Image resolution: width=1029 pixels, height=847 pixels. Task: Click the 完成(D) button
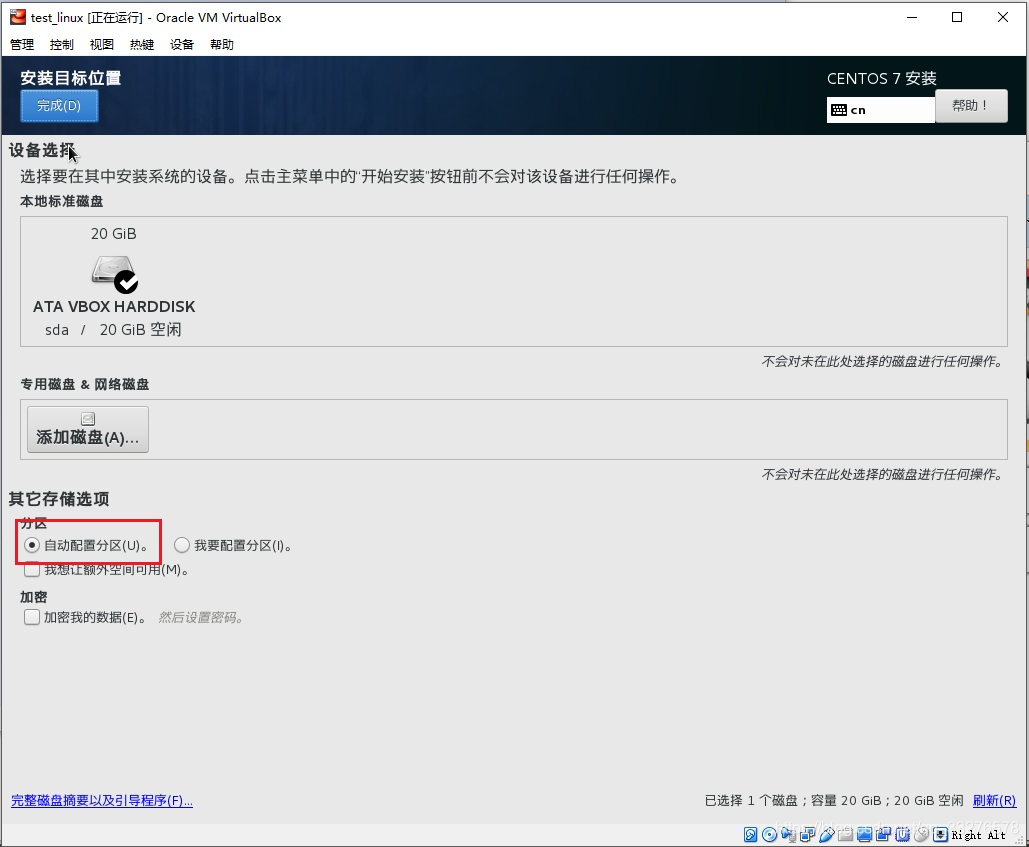click(x=59, y=106)
